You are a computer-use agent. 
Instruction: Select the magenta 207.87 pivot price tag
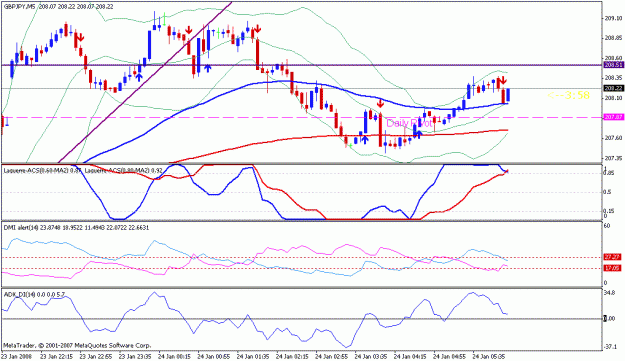(x=613, y=118)
